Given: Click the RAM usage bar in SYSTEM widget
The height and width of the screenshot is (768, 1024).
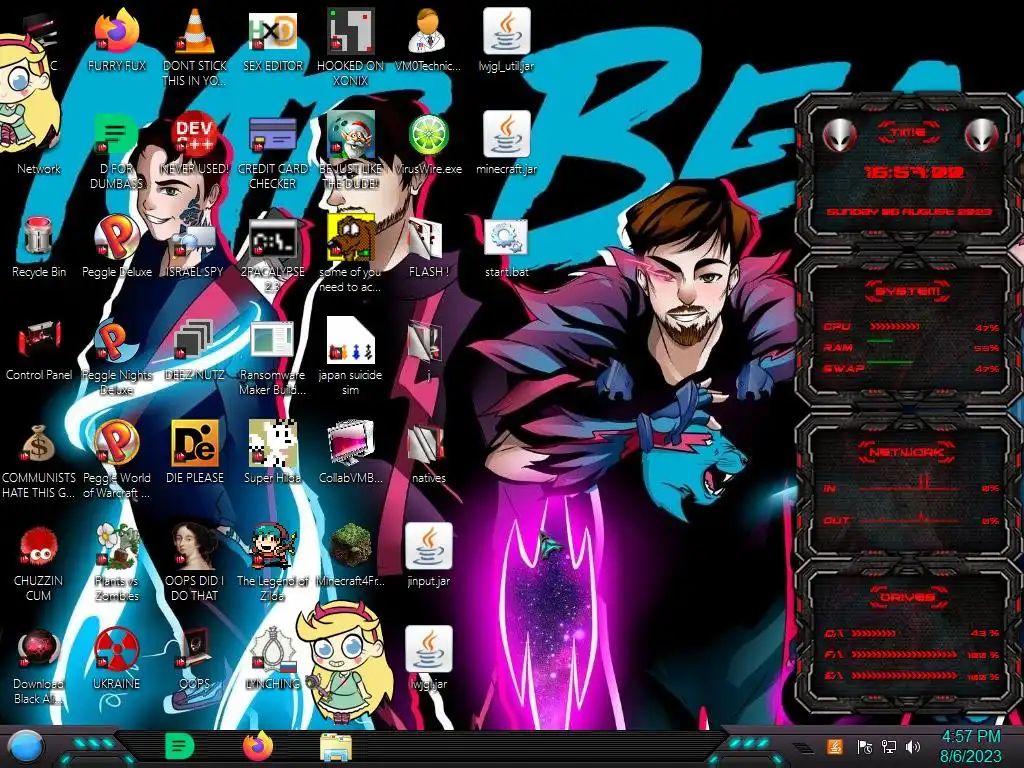Looking at the screenshot, I should (880, 341).
